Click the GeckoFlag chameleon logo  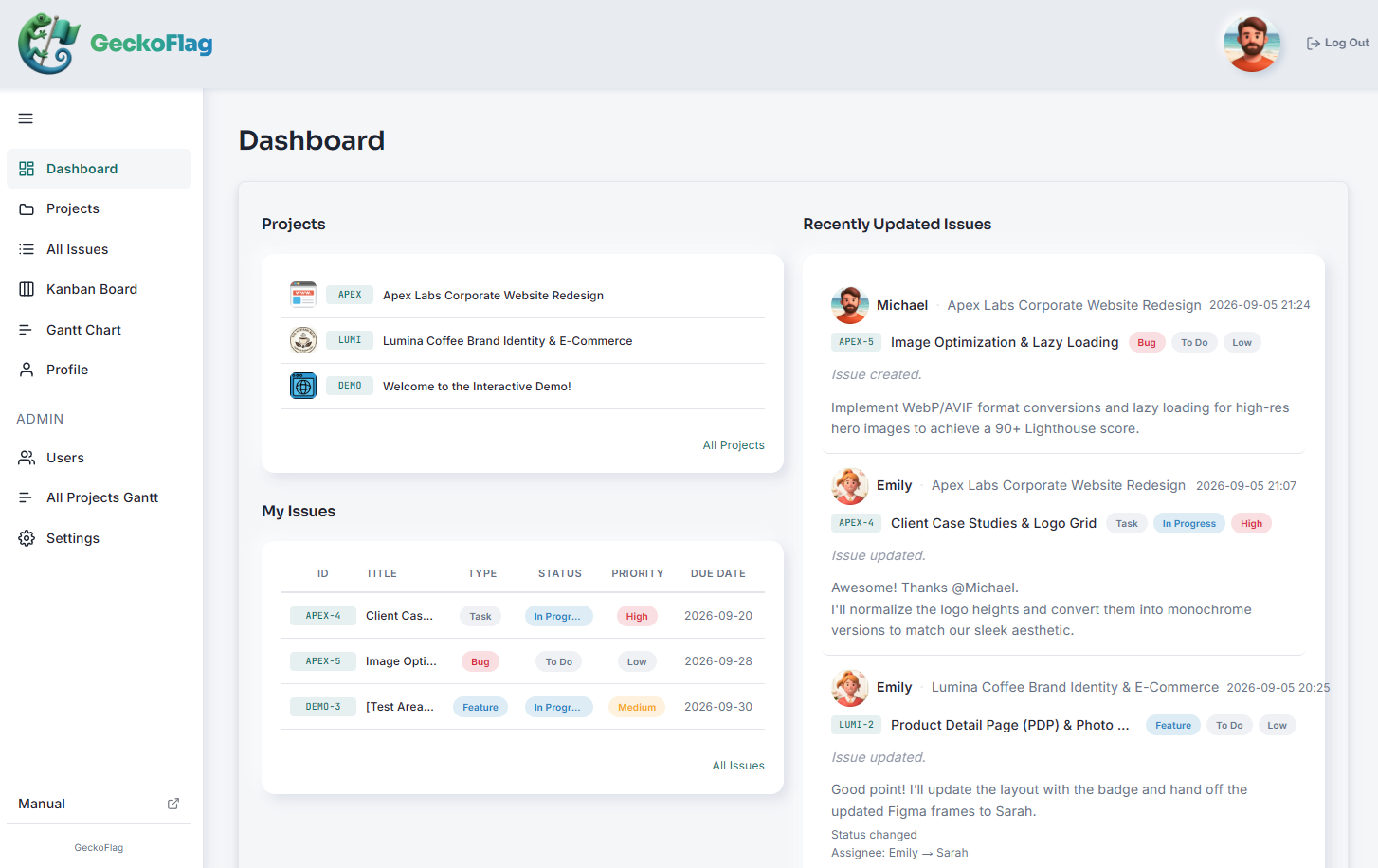[x=48, y=44]
